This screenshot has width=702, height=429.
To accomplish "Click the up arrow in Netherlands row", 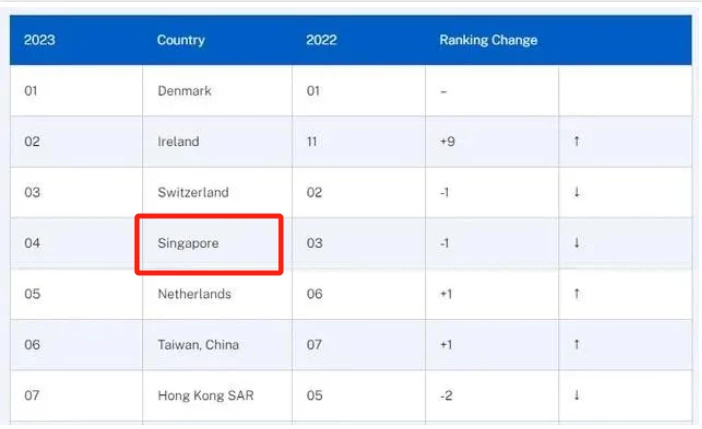I will (577, 294).
